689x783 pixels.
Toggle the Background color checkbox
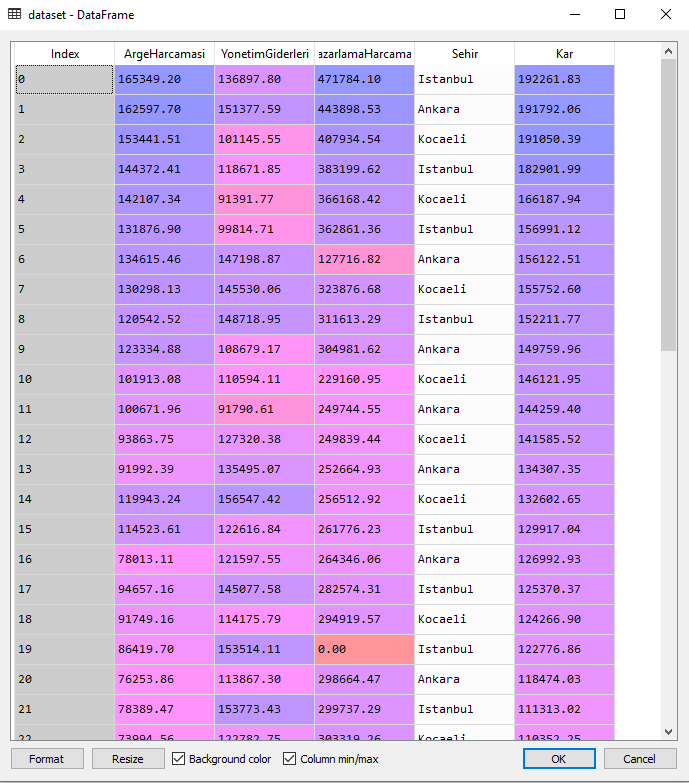pyautogui.click(x=180, y=759)
